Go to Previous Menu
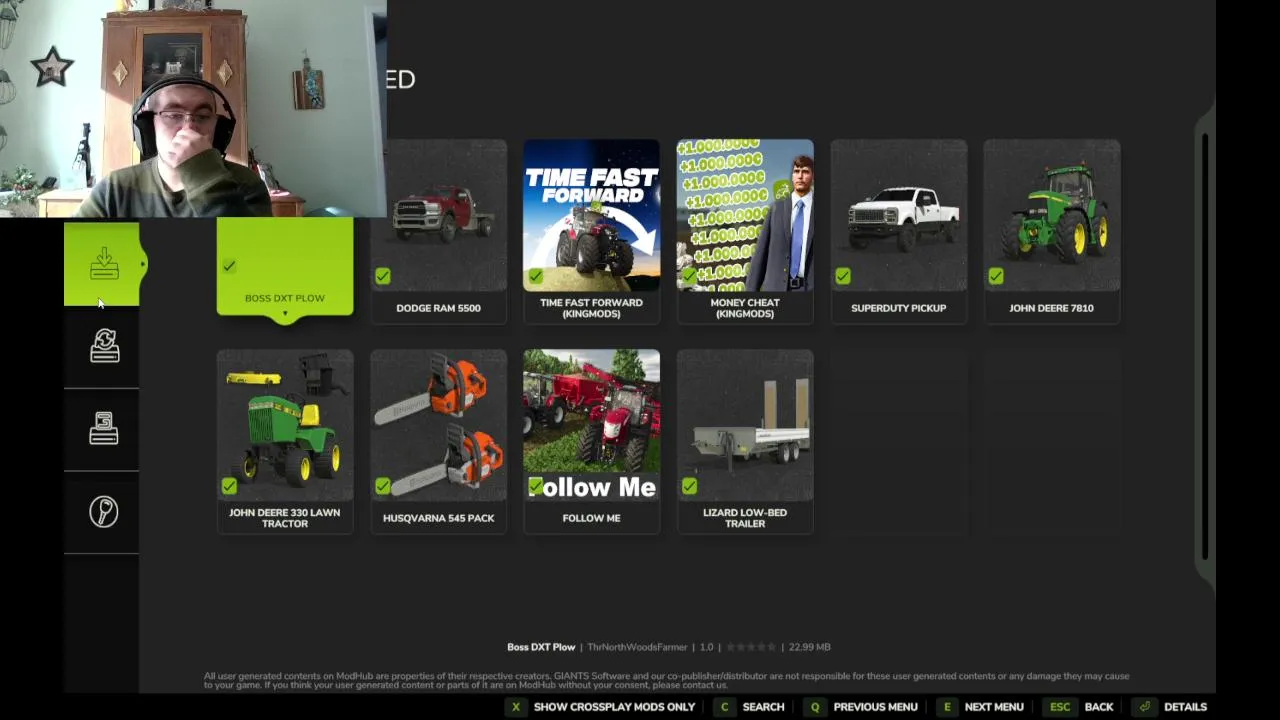The width and height of the screenshot is (1280, 720). tap(875, 707)
